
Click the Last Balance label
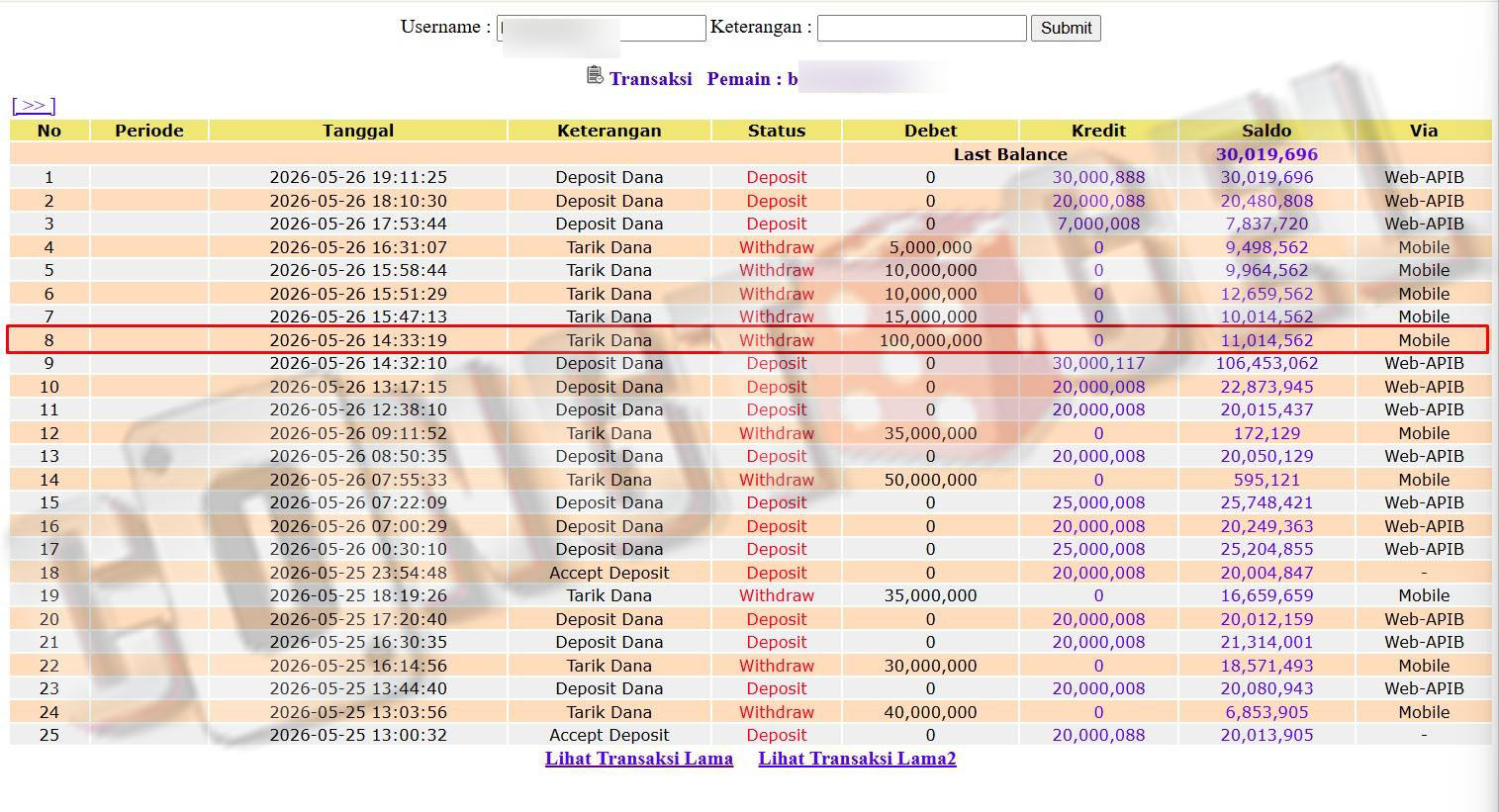[x=1010, y=154]
